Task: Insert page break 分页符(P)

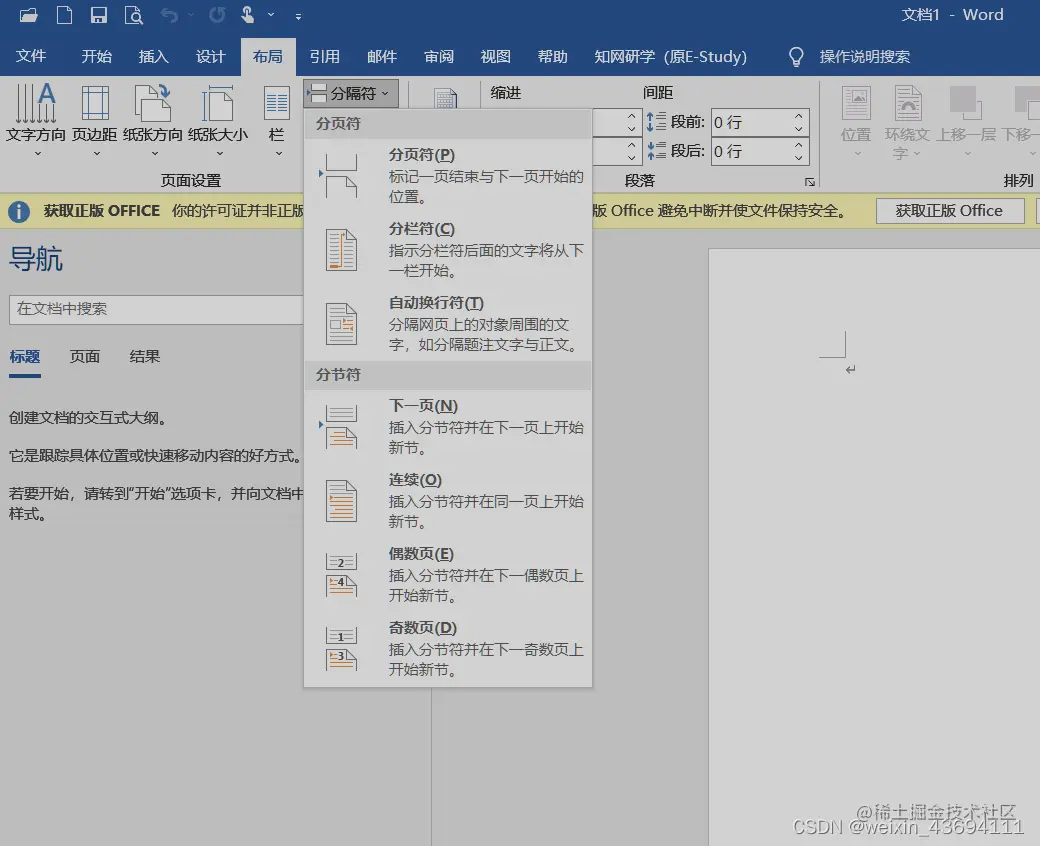Action: point(448,176)
